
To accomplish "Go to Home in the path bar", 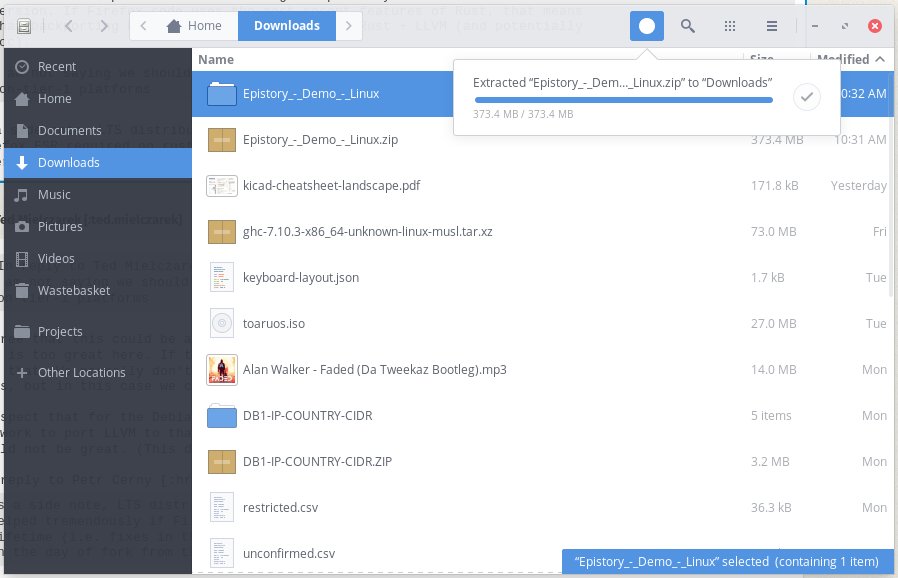I will click(x=194, y=26).
